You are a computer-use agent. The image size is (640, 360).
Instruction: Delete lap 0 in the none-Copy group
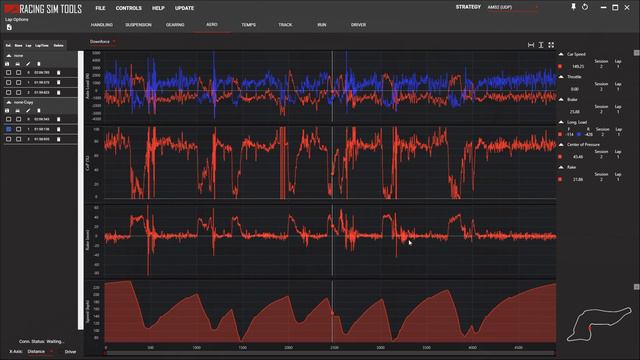[x=58, y=119]
